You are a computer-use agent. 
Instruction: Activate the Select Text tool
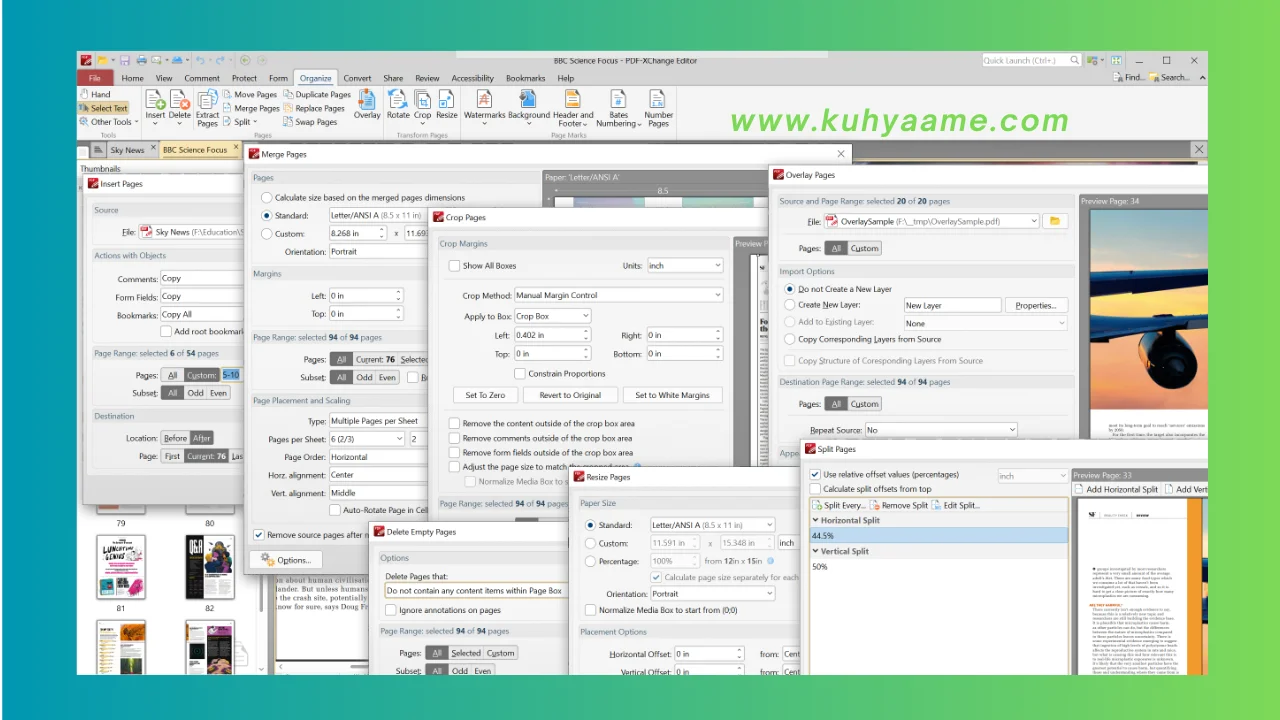104,108
